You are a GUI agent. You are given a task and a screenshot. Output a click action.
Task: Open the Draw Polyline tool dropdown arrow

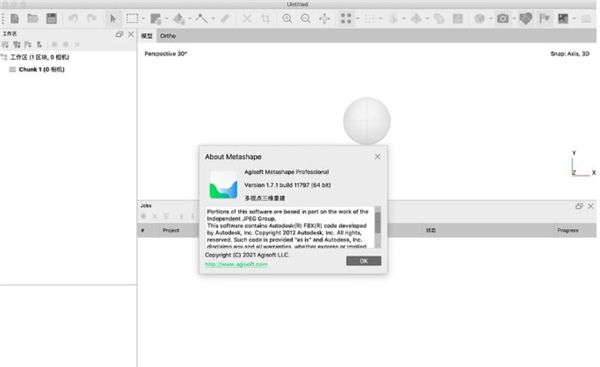213,19
